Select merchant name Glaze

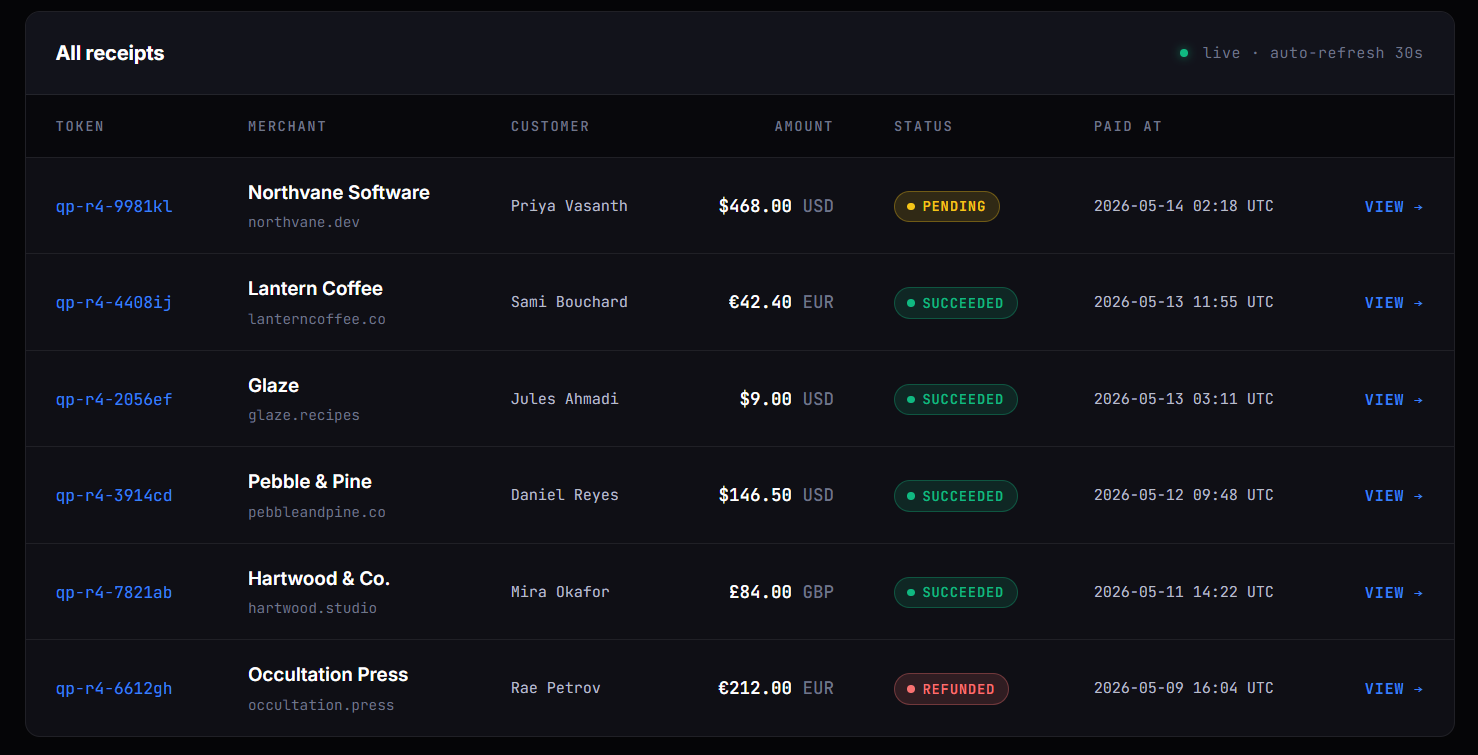(273, 386)
